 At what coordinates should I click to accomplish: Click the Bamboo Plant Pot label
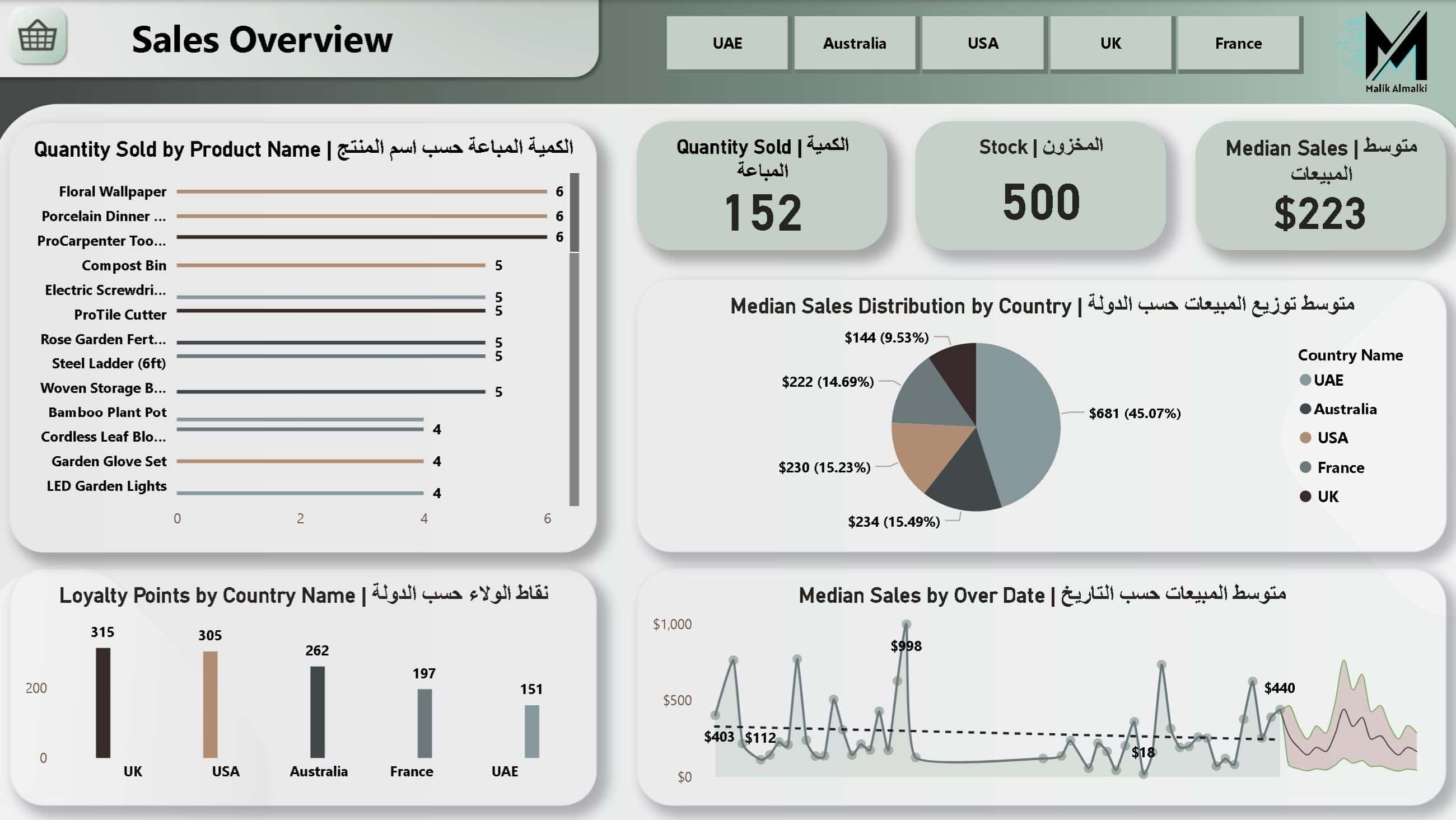(x=108, y=413)
